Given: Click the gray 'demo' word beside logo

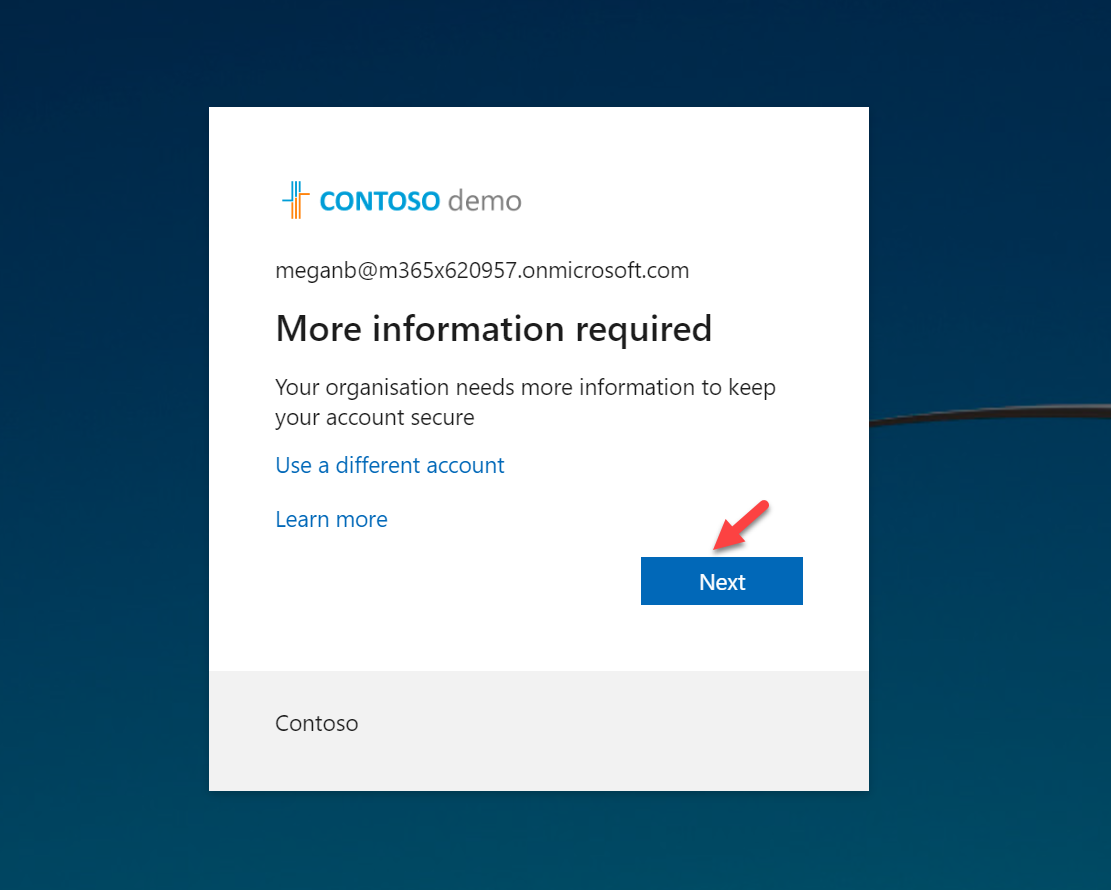Looking at the screenshot, I should point(485,201).
